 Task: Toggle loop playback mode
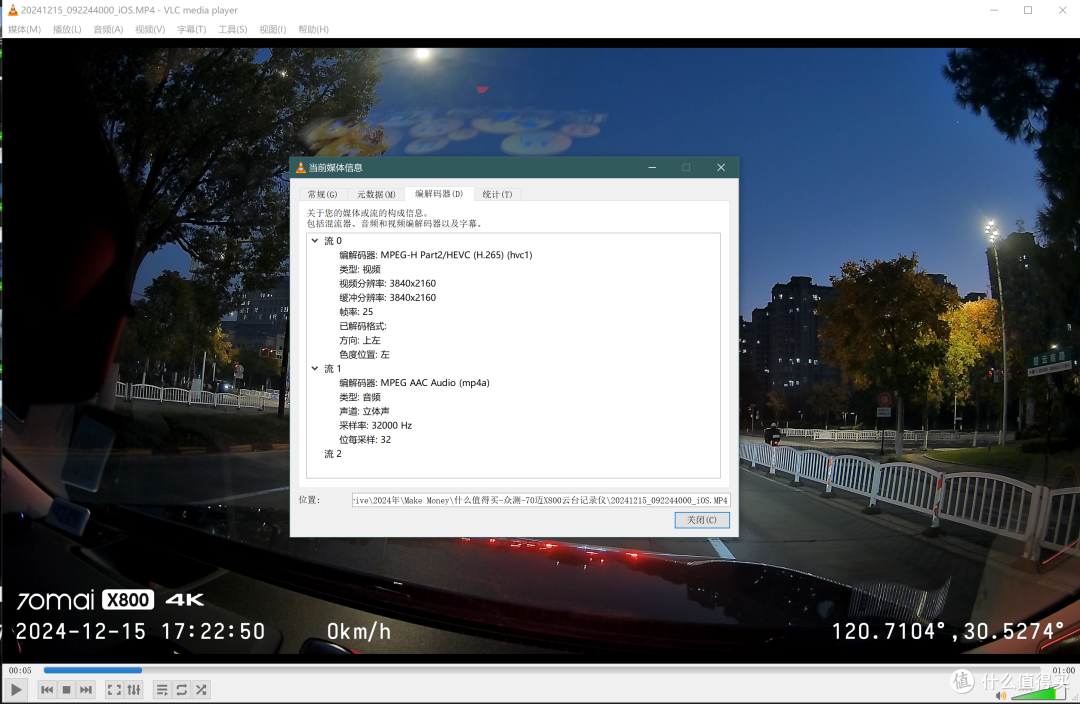[x=181, y=690]
